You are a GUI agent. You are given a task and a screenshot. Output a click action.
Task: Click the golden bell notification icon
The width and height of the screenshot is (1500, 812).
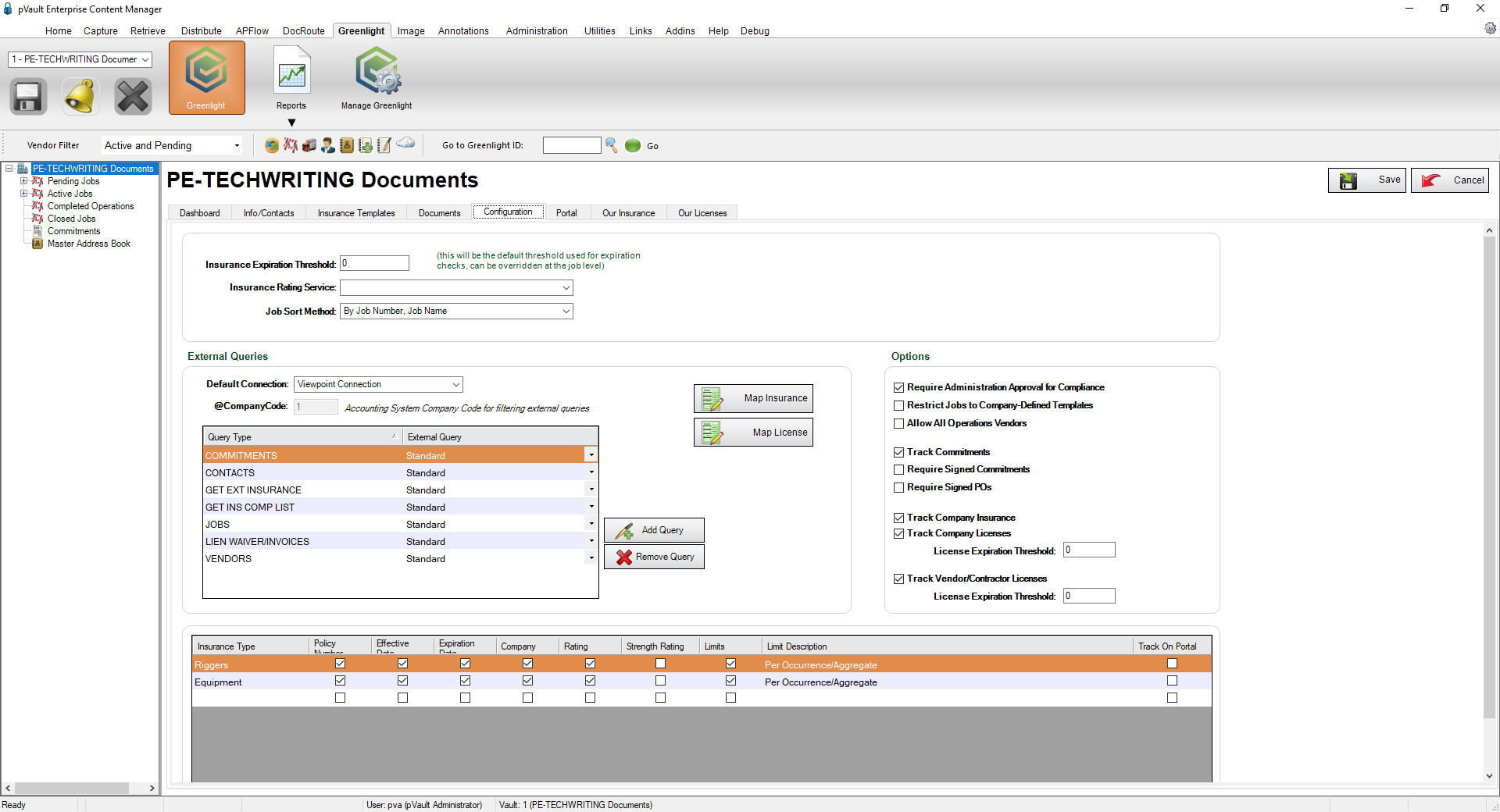tap(80, 97)
